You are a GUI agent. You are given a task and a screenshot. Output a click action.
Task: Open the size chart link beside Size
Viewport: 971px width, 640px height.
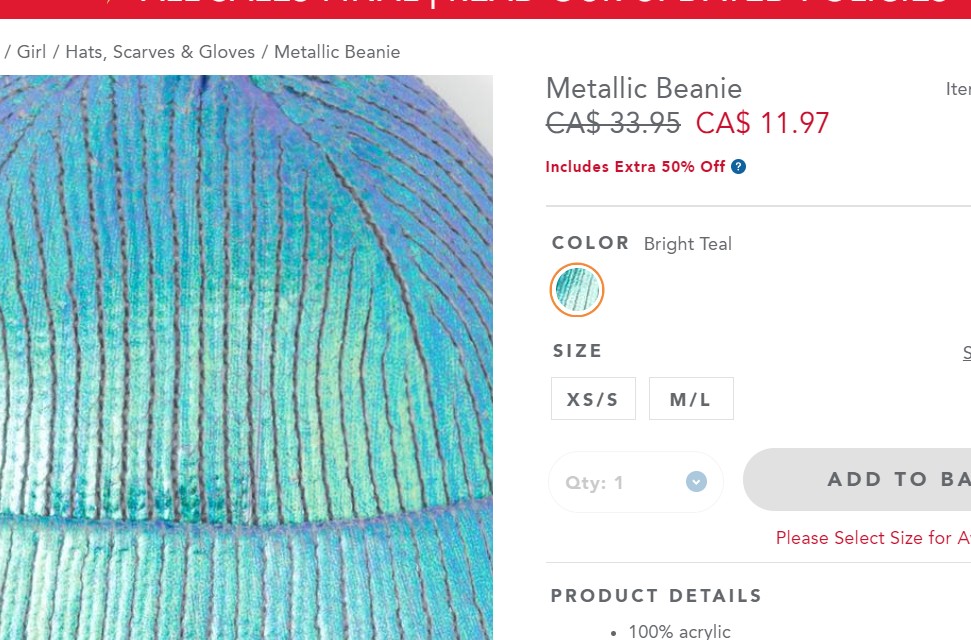coord(967,353)
